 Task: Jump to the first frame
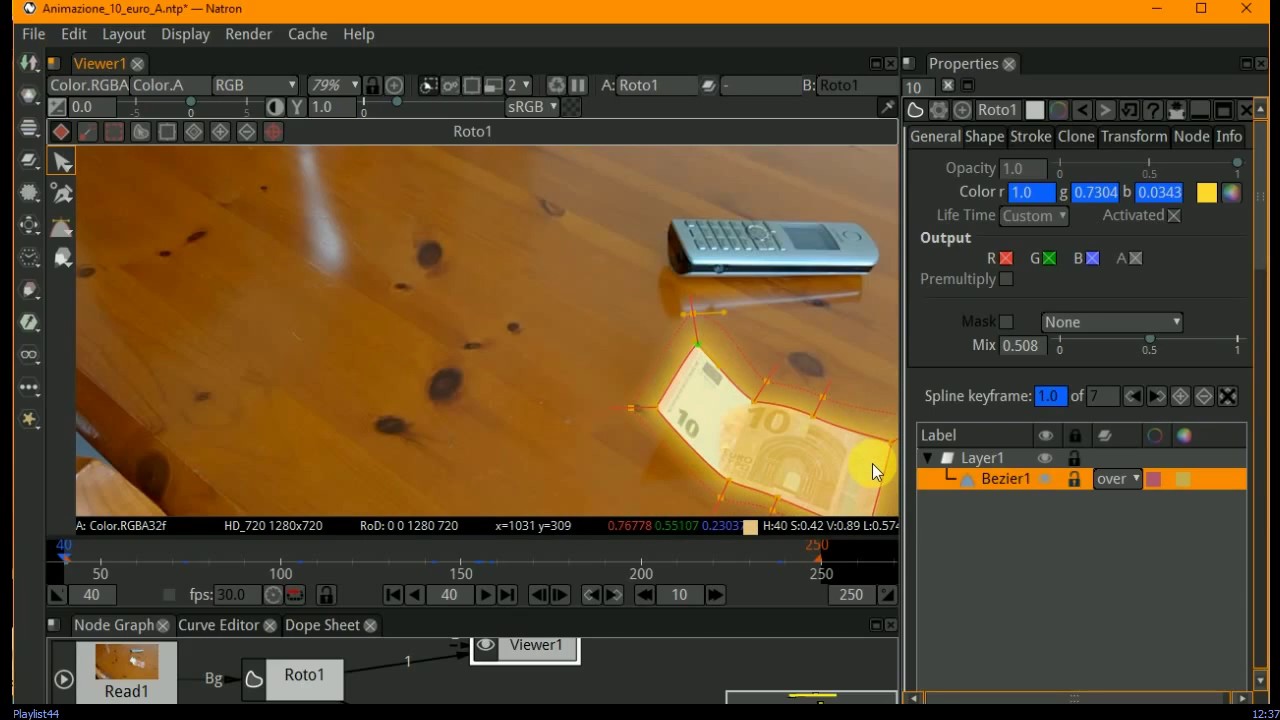[x=393, y=595]
